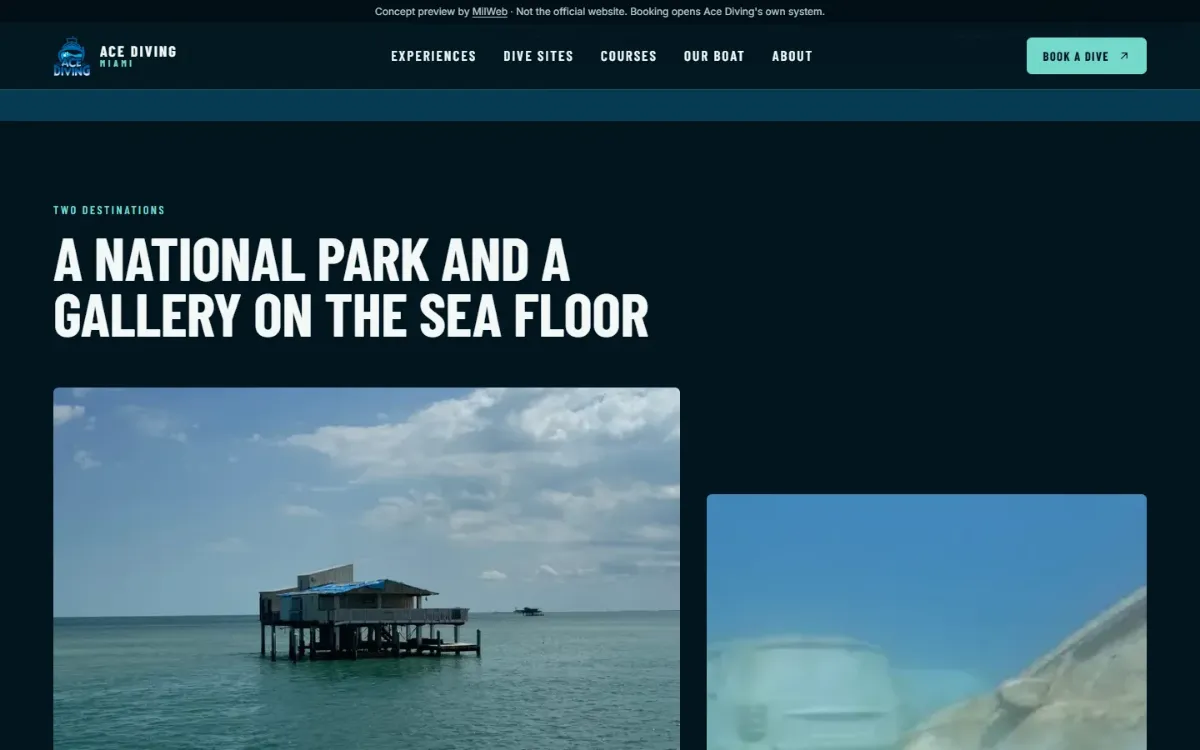Screen dimensions: 1200x750
Task: Open the Experiences menu item
Action: [434, 56]
